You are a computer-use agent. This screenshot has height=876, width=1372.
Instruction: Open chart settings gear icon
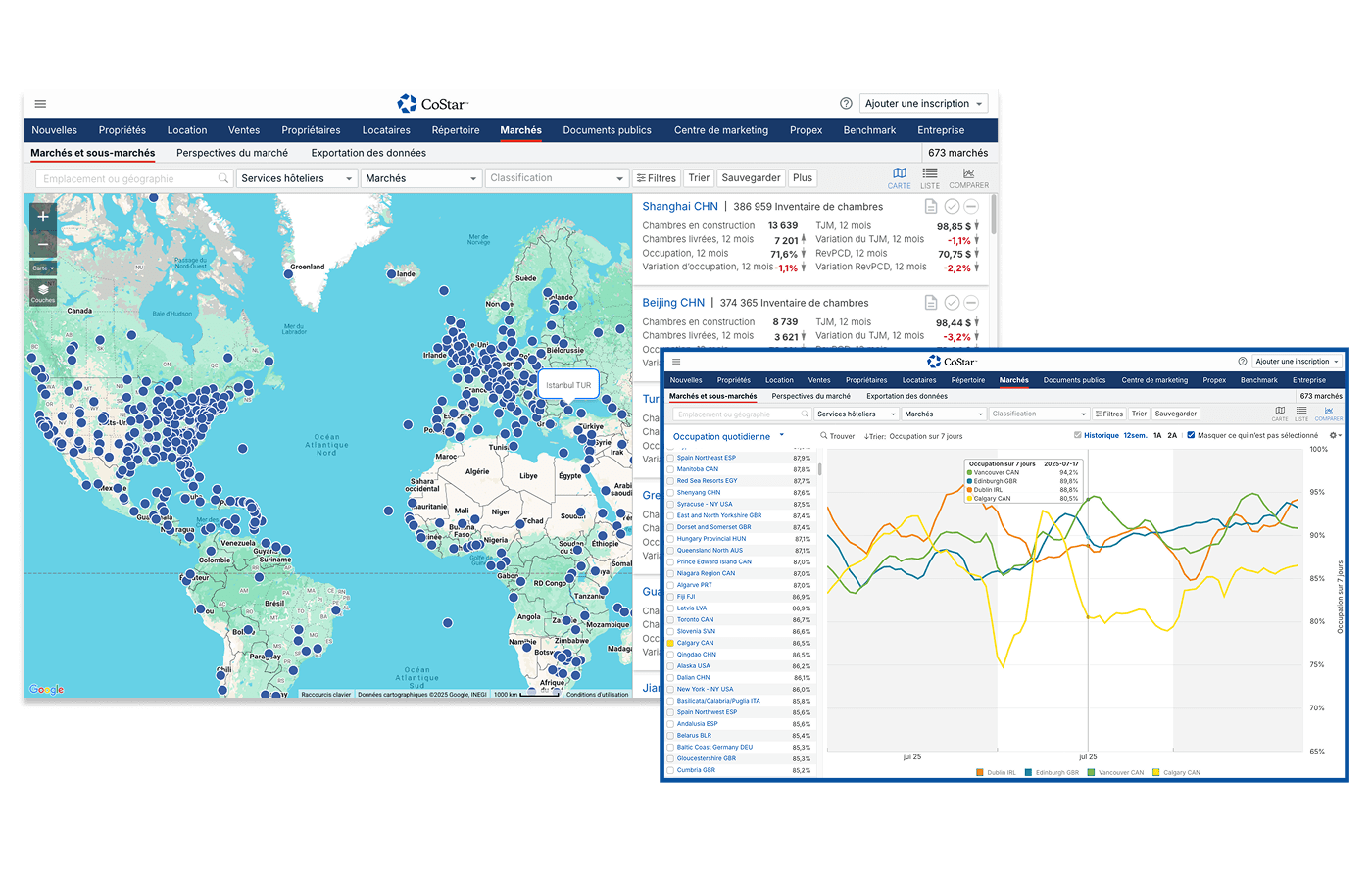(1333, 436)
